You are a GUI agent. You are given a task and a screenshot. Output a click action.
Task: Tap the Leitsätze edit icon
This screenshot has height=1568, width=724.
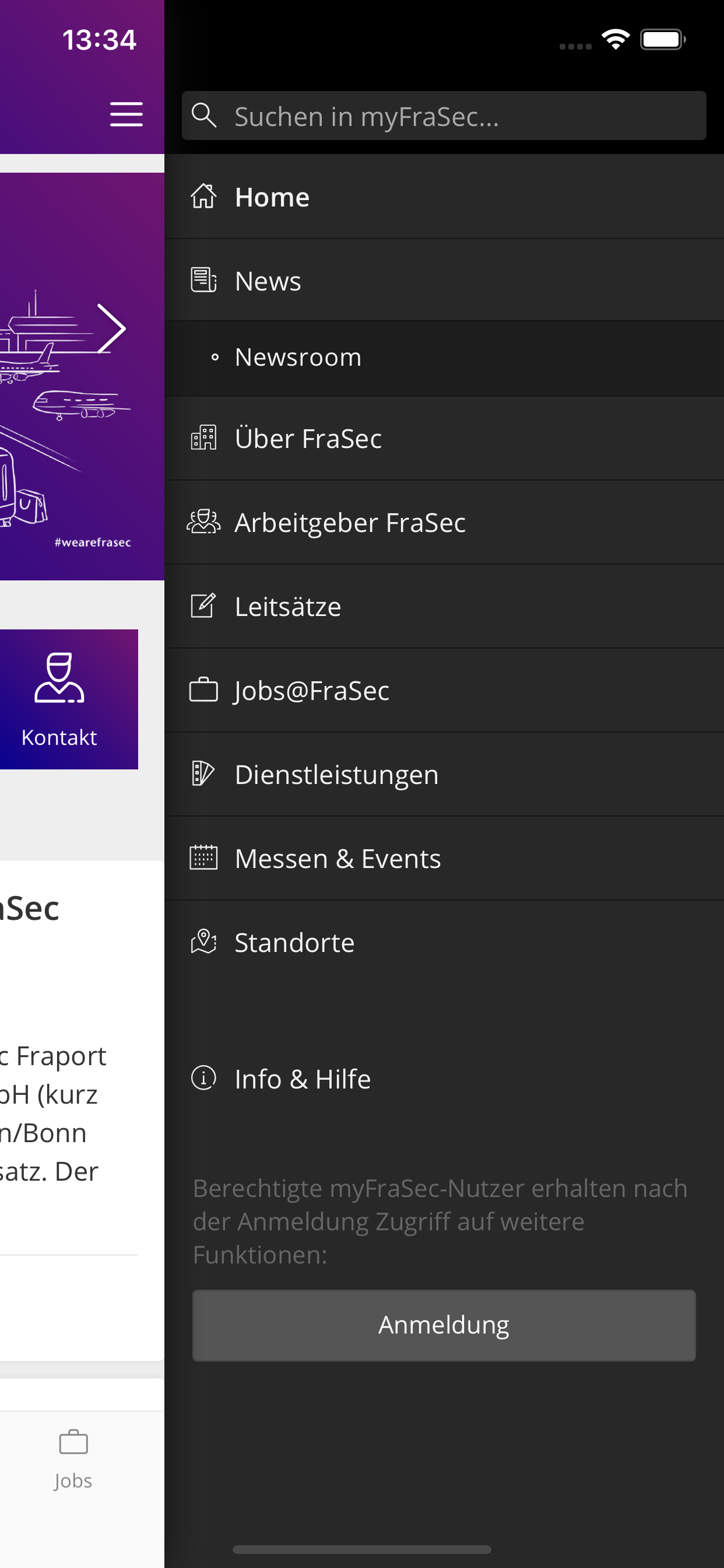(203, 606)
